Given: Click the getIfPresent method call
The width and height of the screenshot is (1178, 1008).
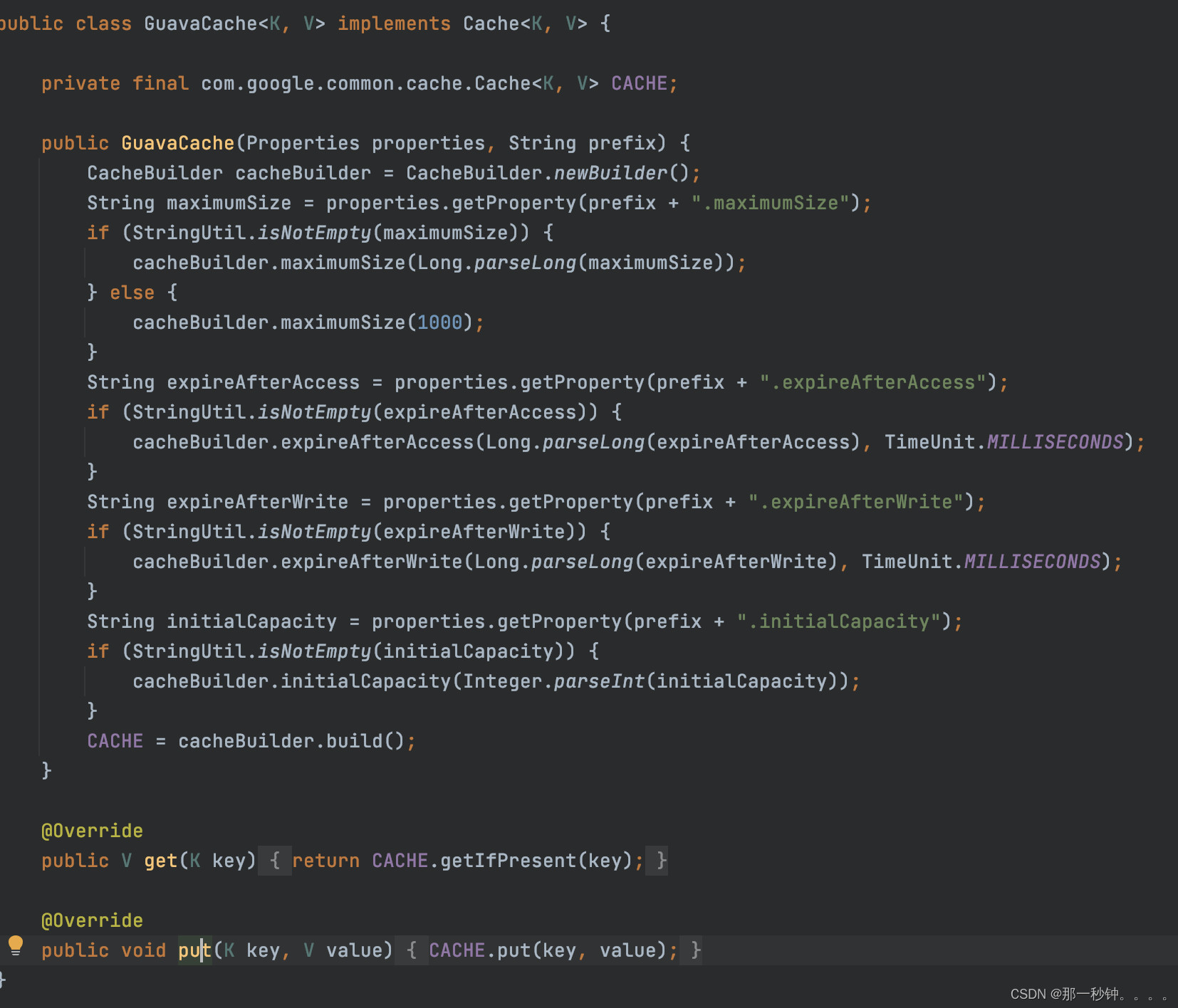Looking at the screenshot, I should pos(508,861).
